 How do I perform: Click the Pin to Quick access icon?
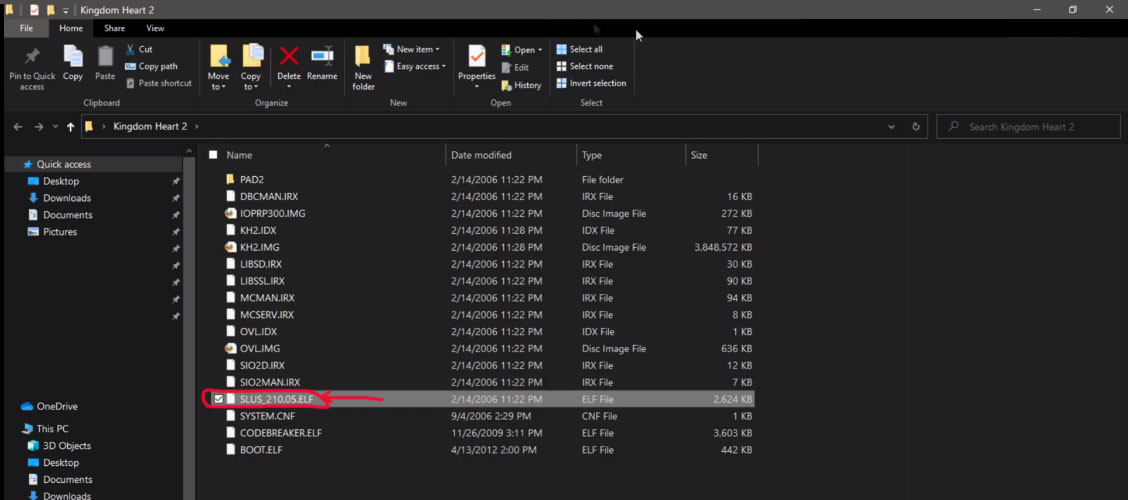coord(32,58)
